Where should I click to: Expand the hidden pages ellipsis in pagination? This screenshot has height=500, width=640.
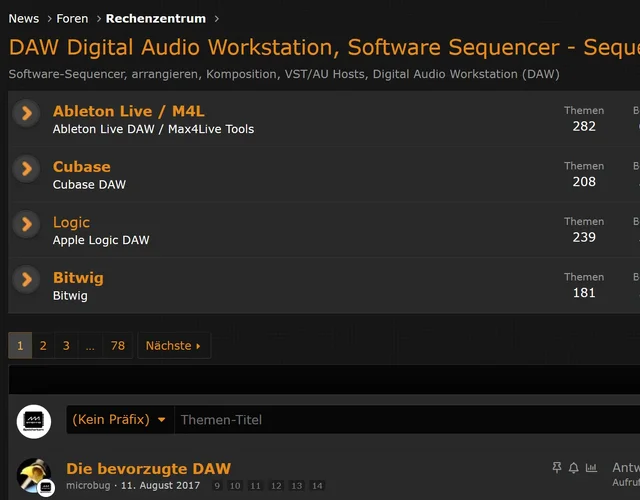pyautogui.click(x=90, y=346)
